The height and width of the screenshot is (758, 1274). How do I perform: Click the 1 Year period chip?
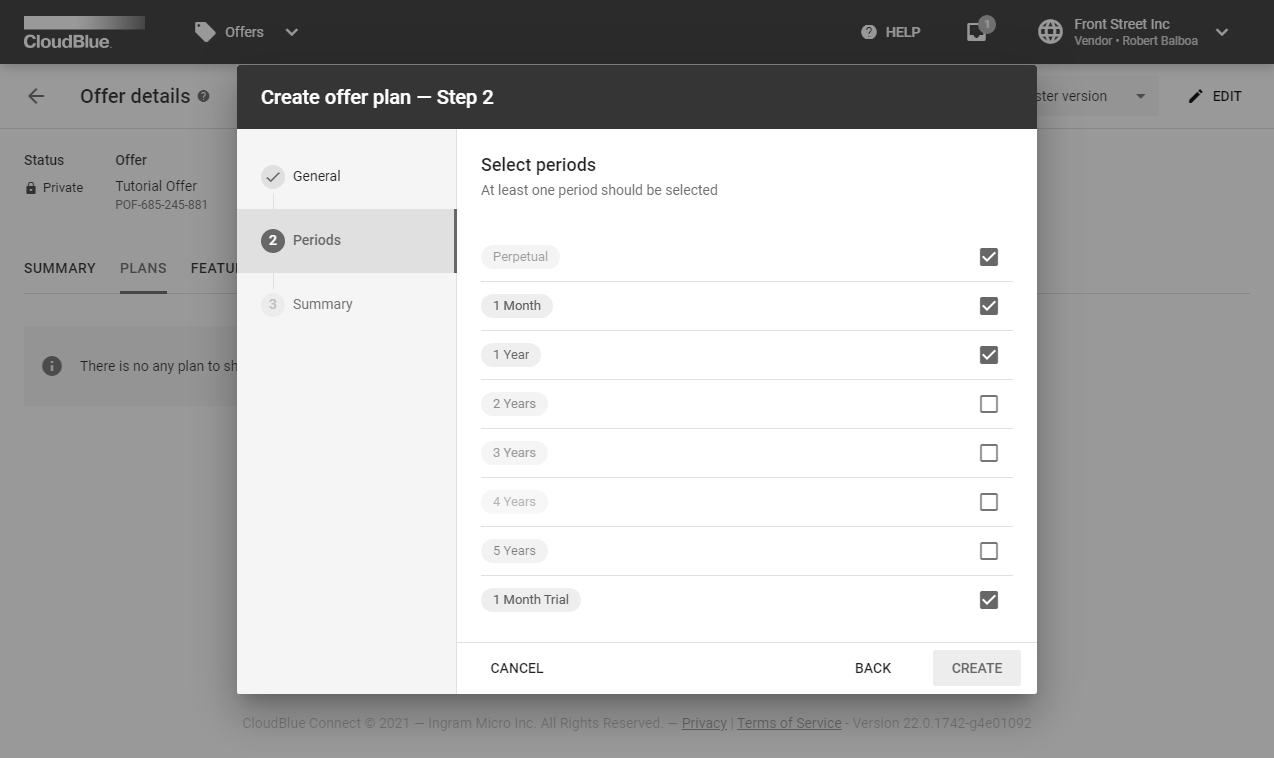pos(511,355)
